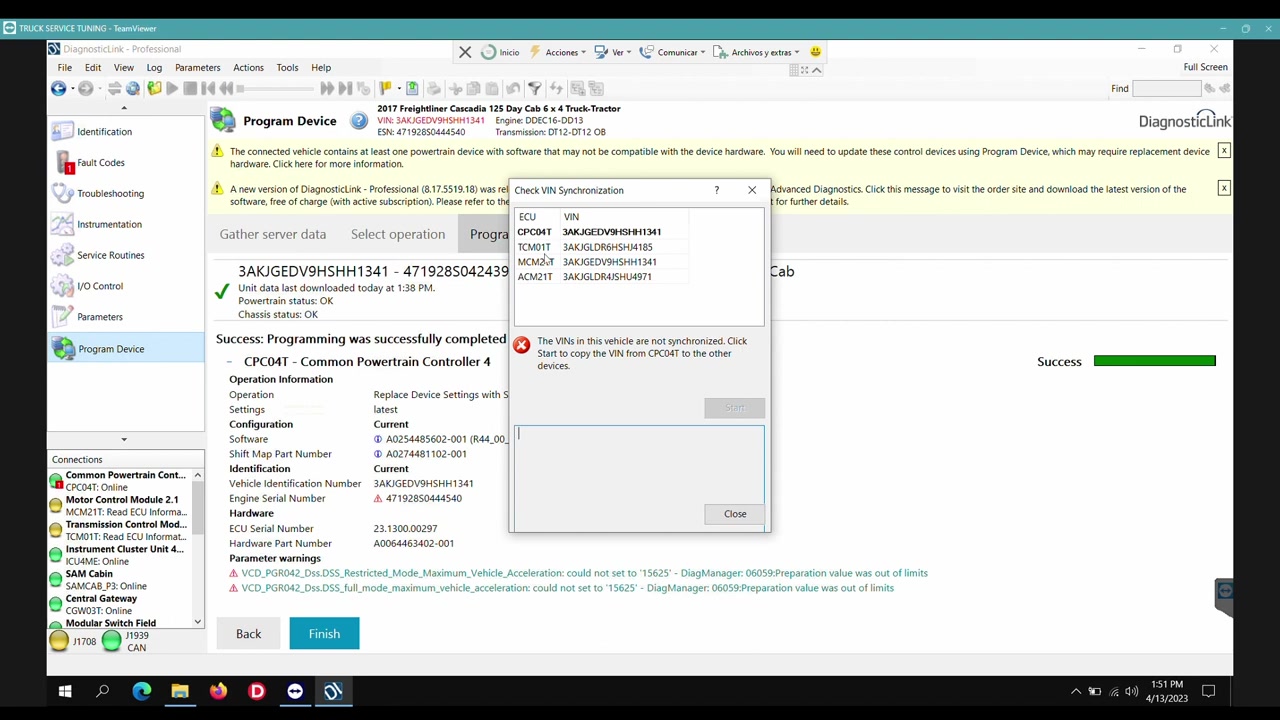The image size is (1280, 720).
Task: Click the log fast-forward toolbar button
Action: (327, 89)
